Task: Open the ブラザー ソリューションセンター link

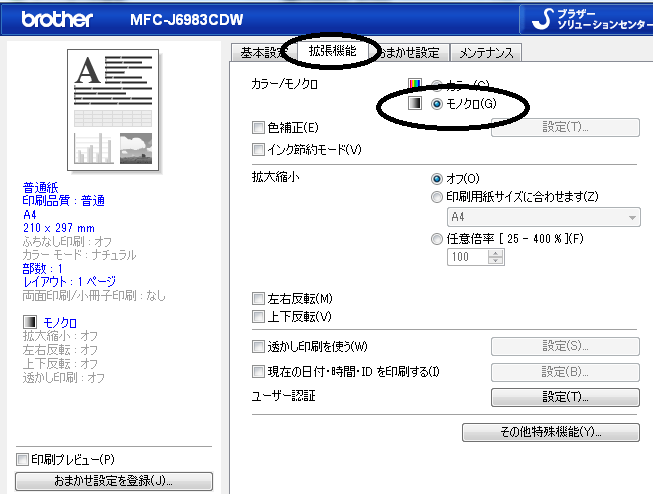Action: 587,19
